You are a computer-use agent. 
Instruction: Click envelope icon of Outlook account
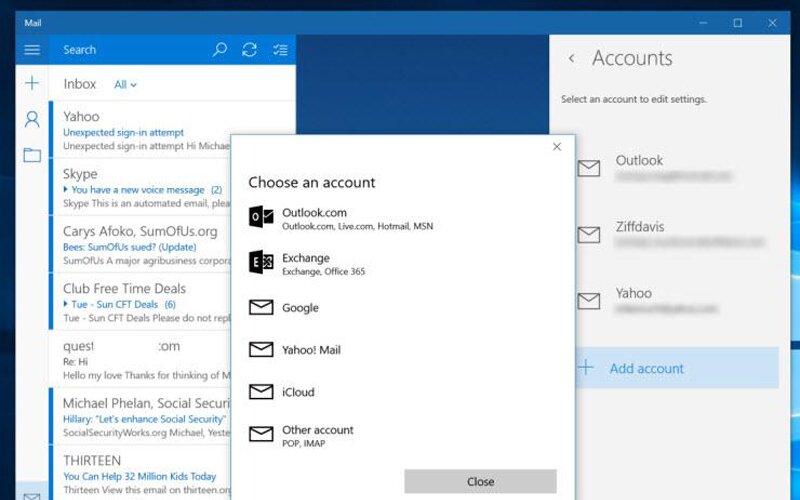coord(589,168)
